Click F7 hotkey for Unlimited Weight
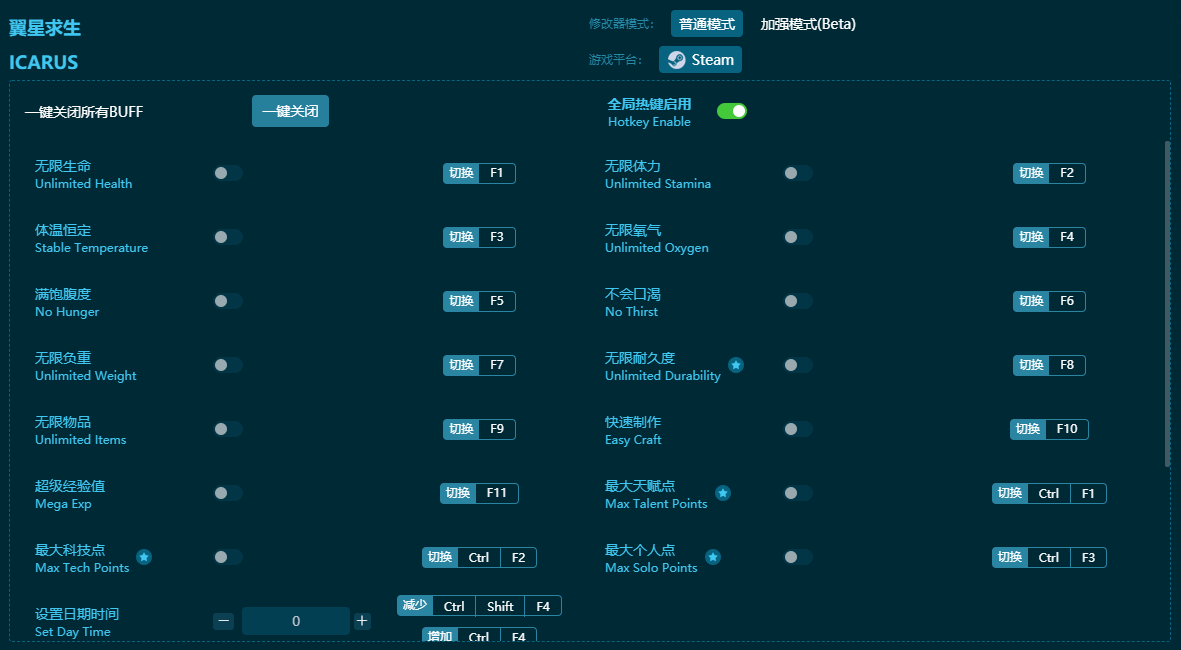Image resolution: width=1181 pixels, height=650 pixels. tap(479, 365)
